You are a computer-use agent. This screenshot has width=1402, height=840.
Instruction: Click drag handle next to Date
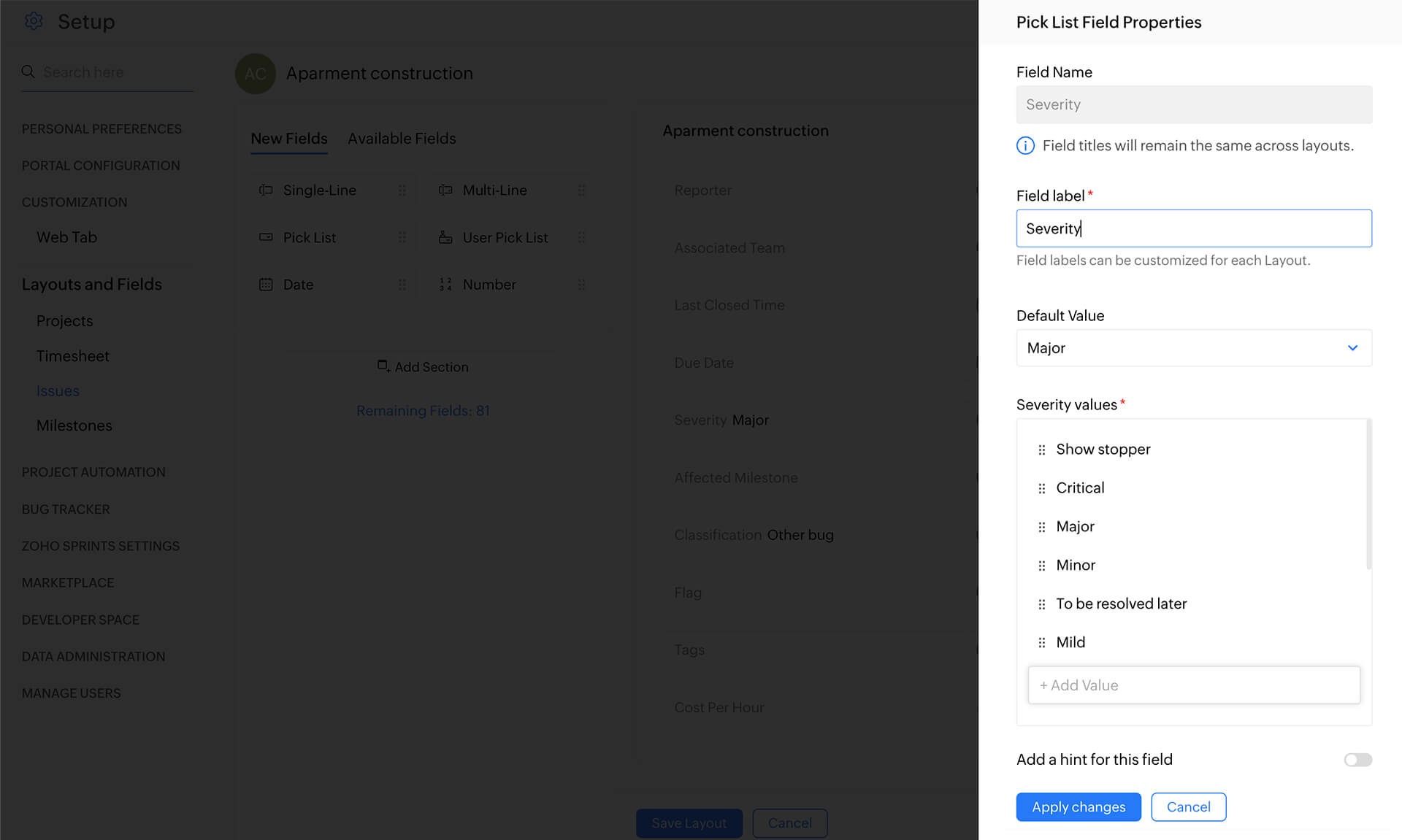tap(402, 285)
